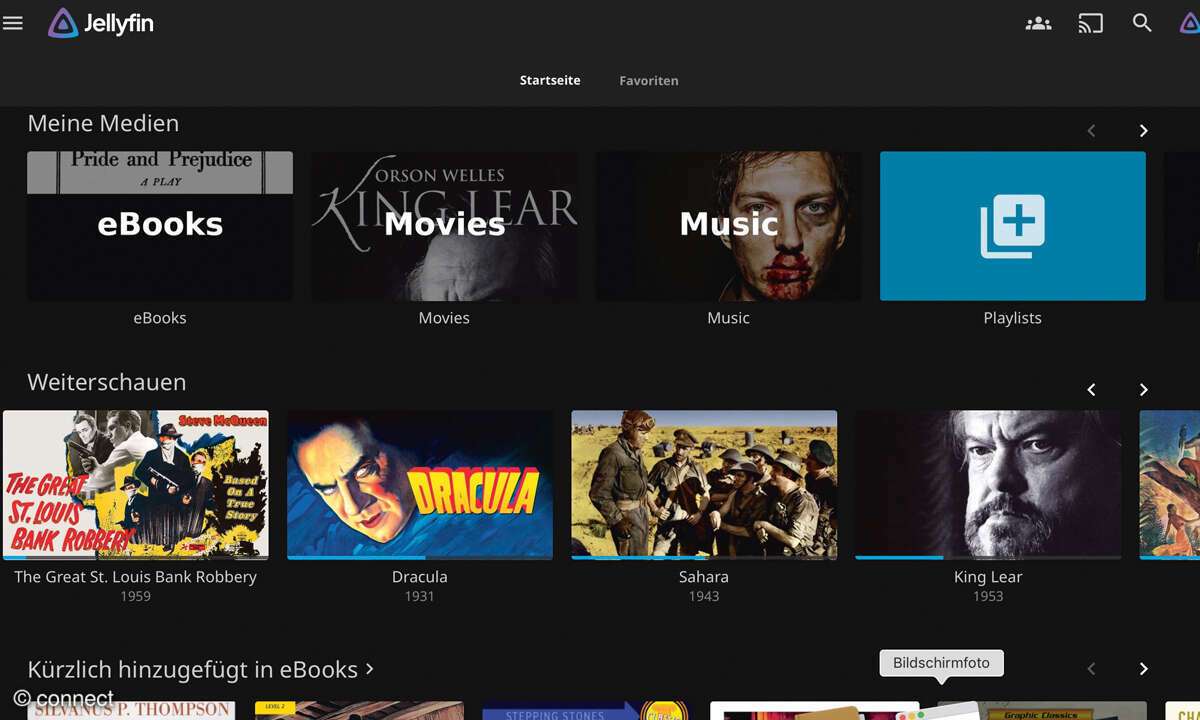Click the Music label under the card
Viewport: 1200px width, 720px height.
coord(728,318)
